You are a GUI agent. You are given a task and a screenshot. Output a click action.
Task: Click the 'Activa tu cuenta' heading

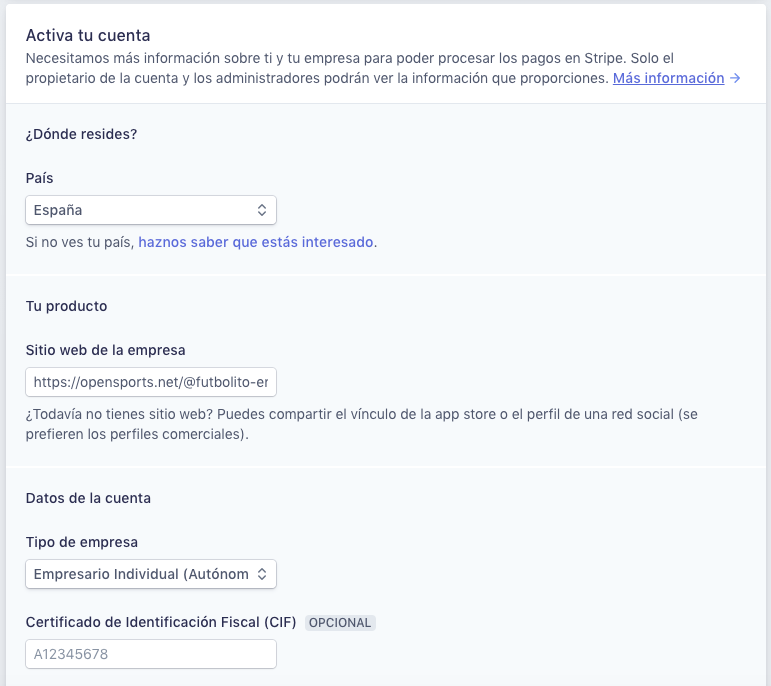(88, 35)
